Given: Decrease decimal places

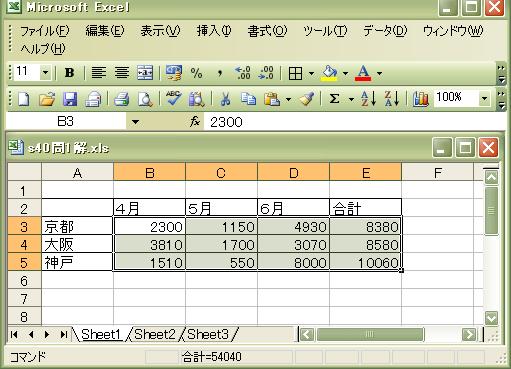Looking at the screenshot, I should tap(266, 73).
